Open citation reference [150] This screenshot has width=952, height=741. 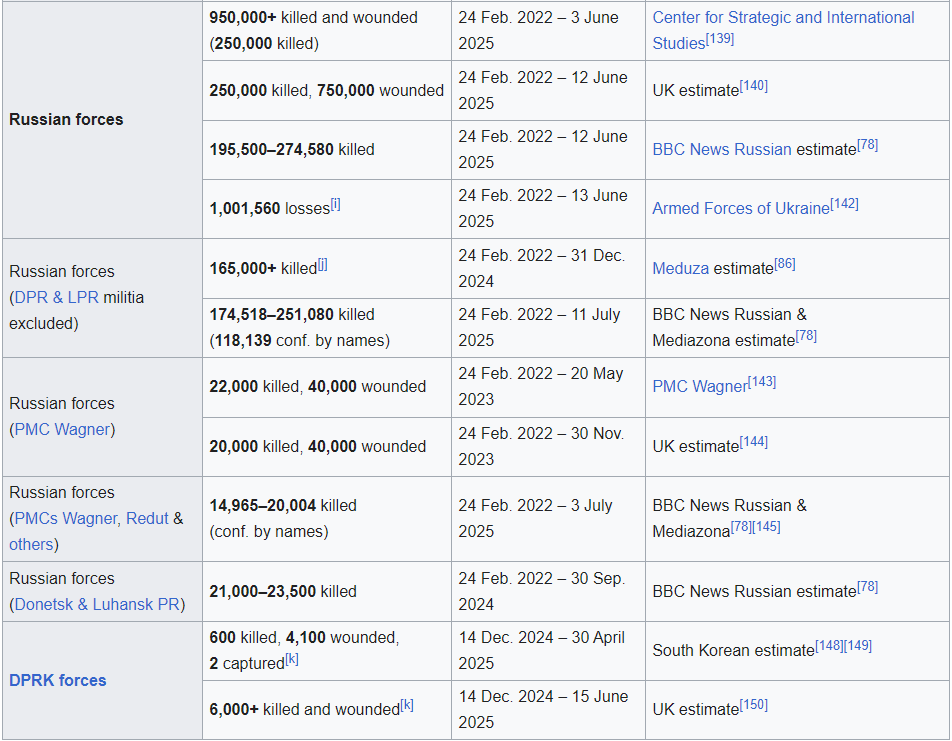(x=753, y=705)
